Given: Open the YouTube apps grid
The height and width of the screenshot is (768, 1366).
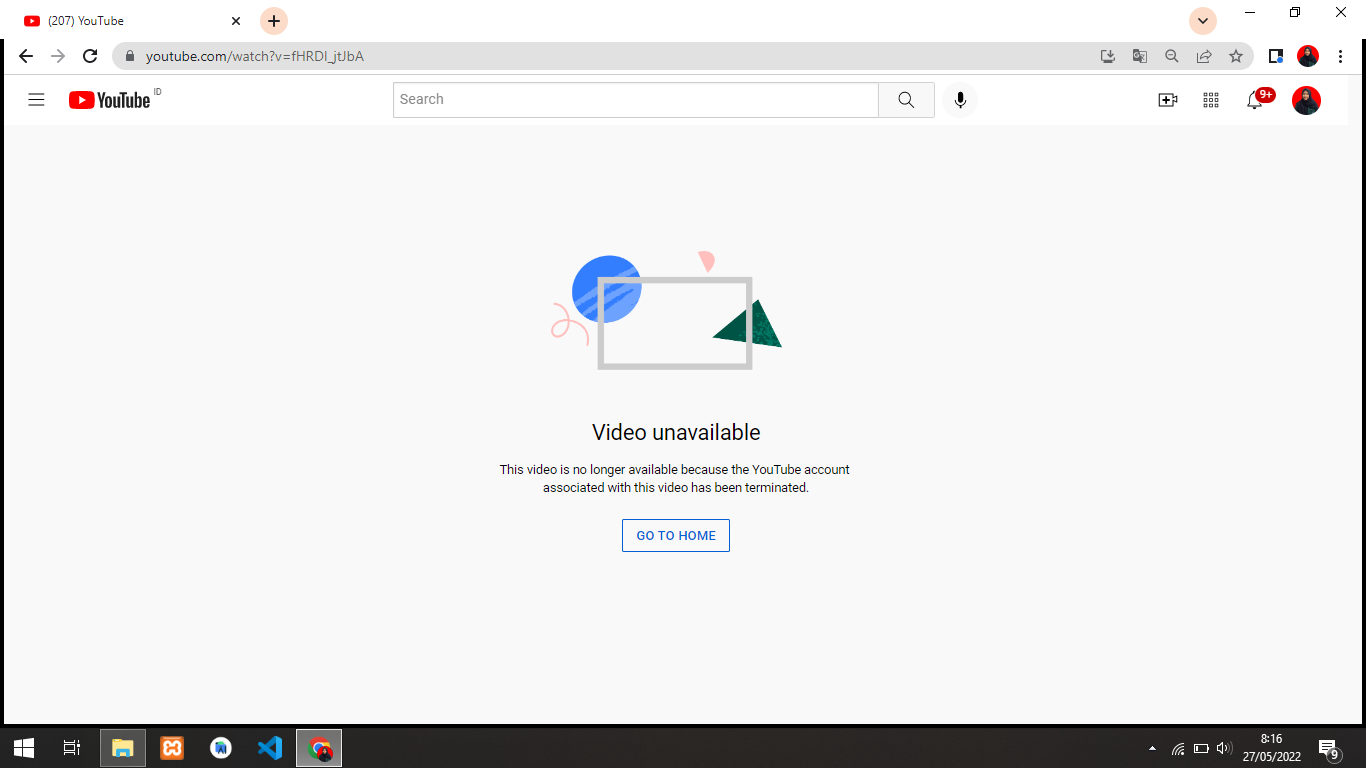Looking at the screenshot, I should point(1211,100).
